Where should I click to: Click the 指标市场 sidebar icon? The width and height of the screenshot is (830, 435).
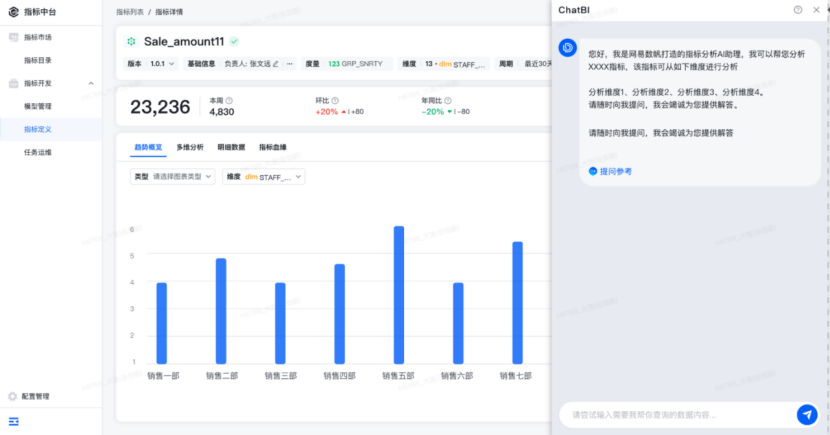[x=14, y=37]
